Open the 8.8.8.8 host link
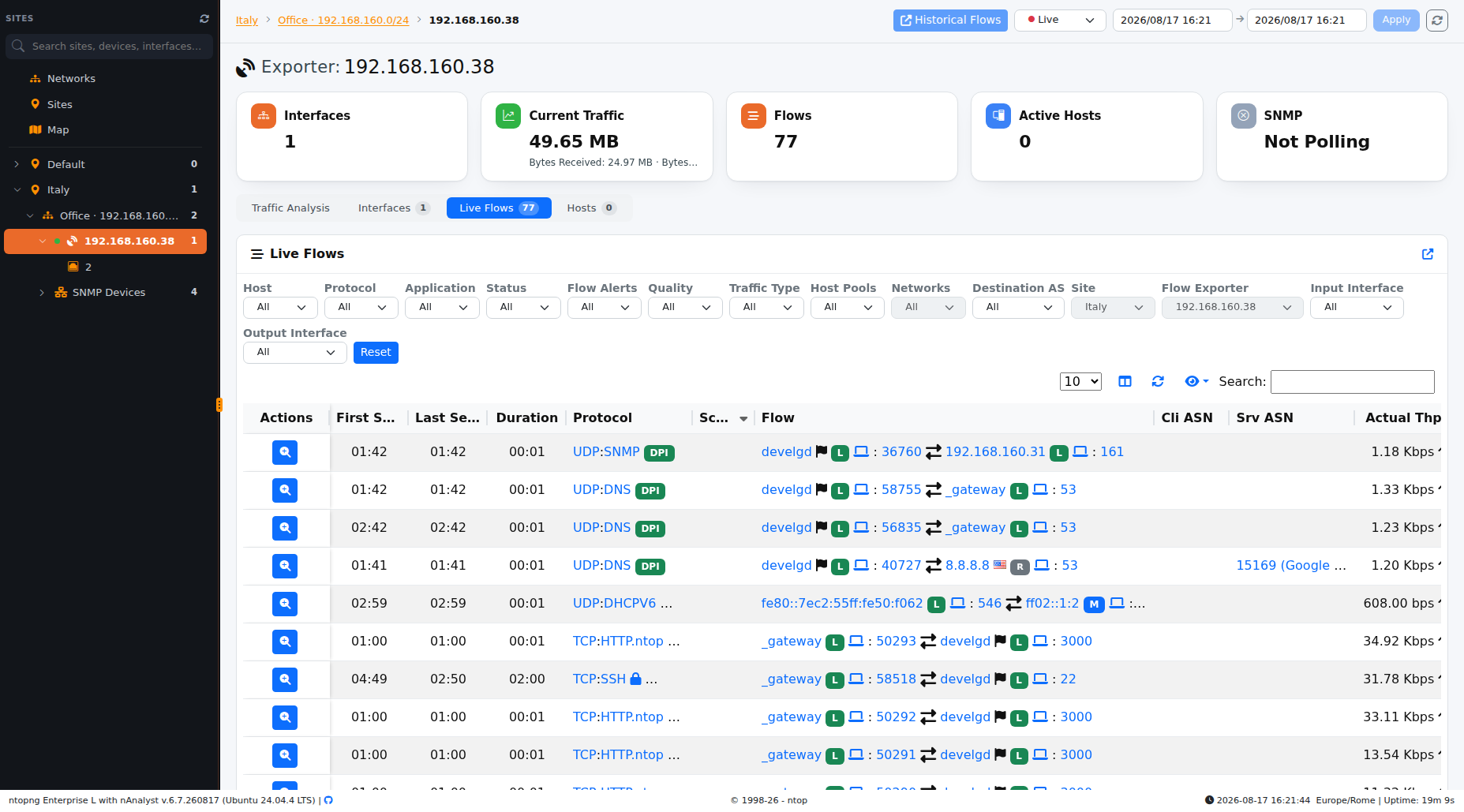Screen dimensions: 1464x812 967,566
